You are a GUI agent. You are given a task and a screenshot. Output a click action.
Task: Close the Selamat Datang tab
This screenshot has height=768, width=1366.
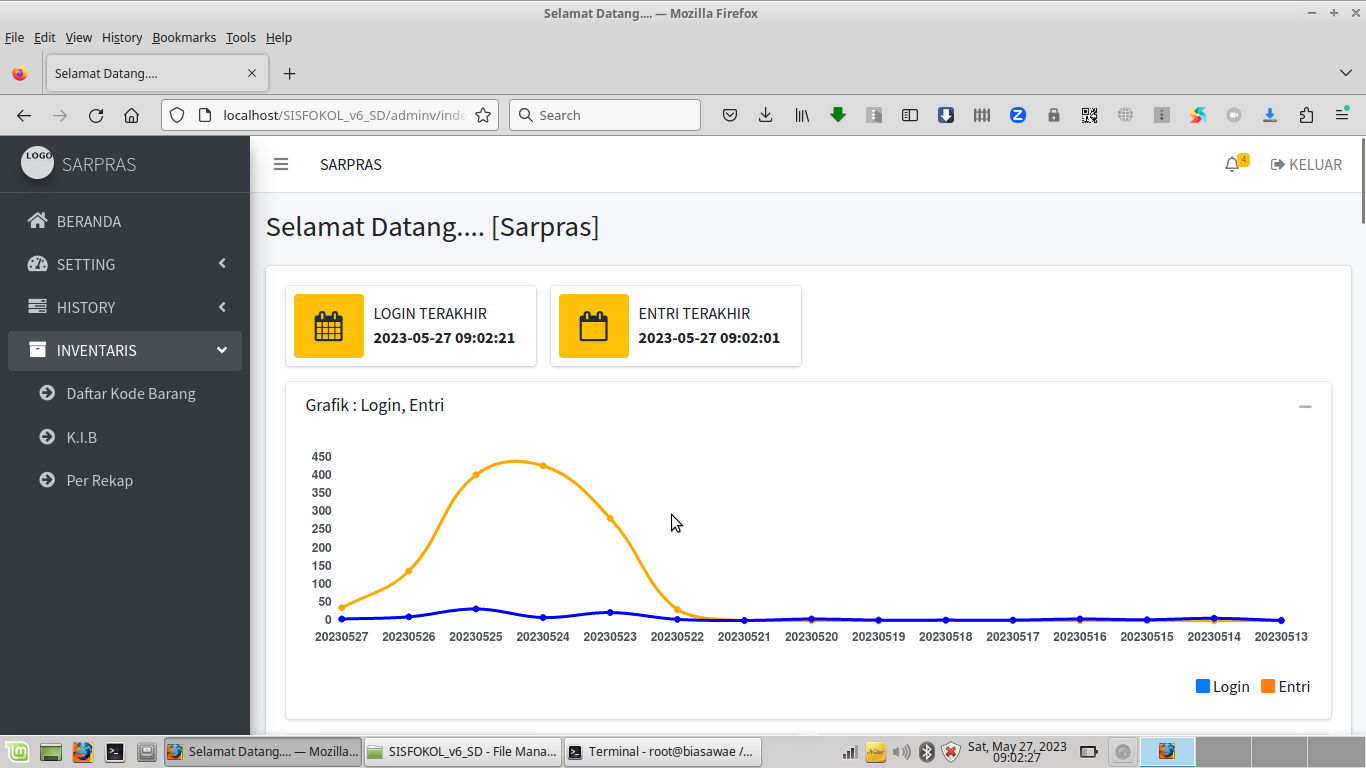point(252,73)
